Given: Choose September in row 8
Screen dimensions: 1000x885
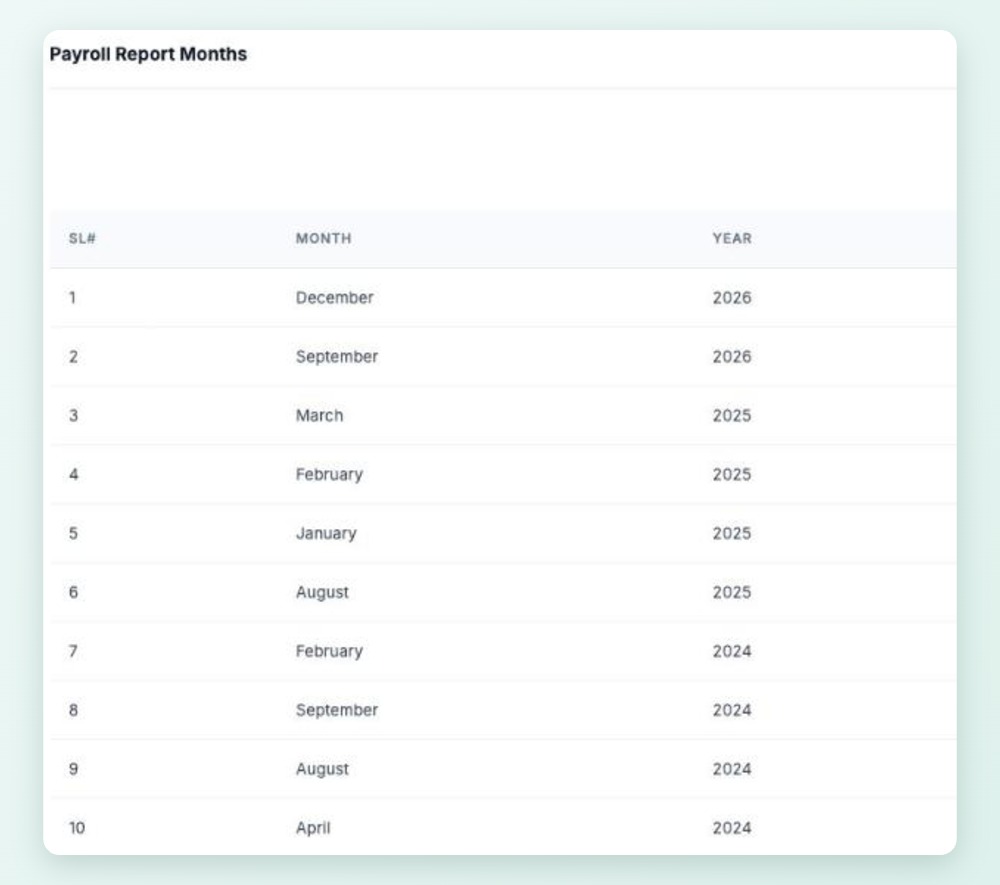Looking at the screenshot, I should click(x=337, y=710).
